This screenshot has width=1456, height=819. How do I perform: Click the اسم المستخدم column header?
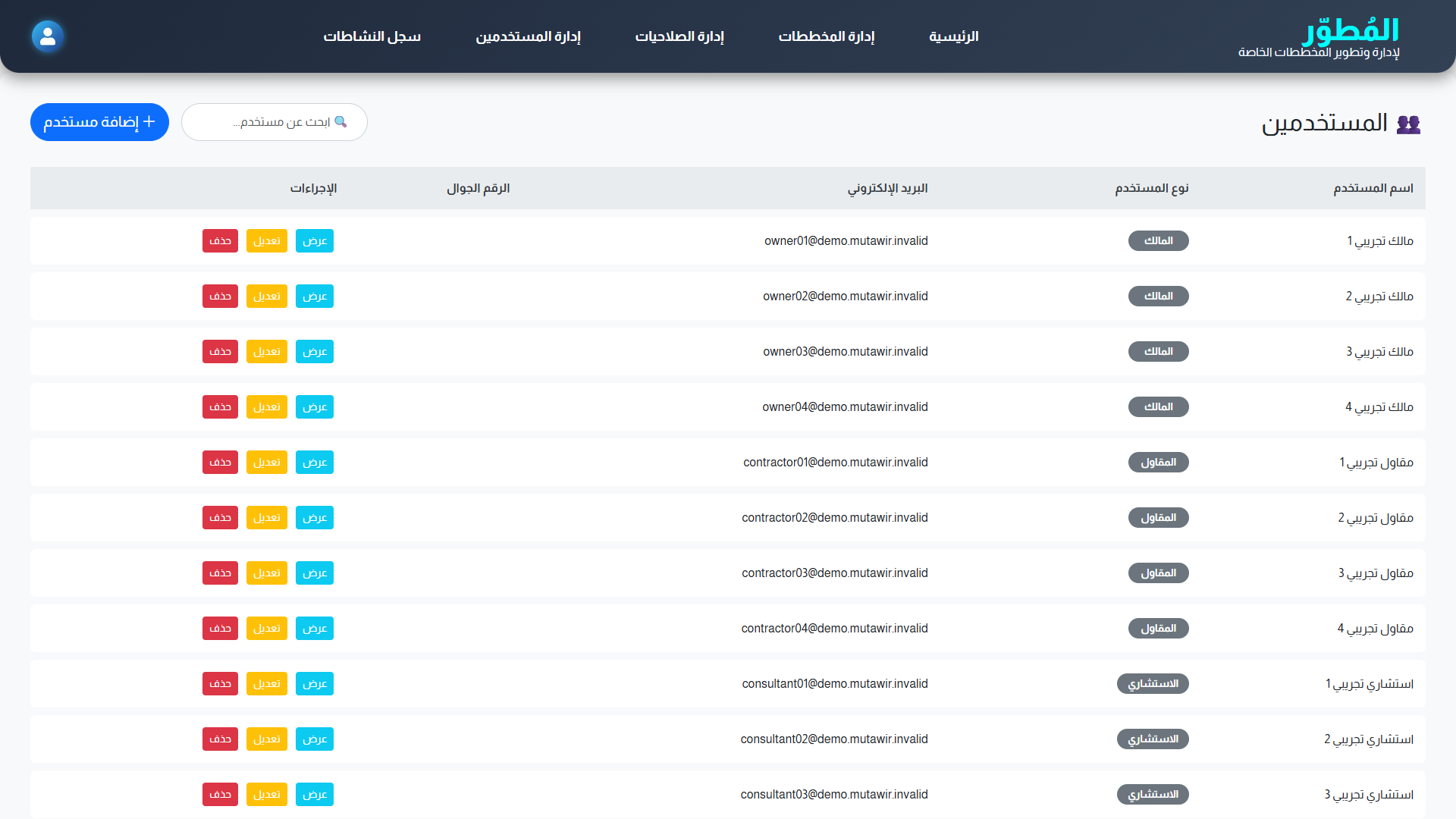1373,188
